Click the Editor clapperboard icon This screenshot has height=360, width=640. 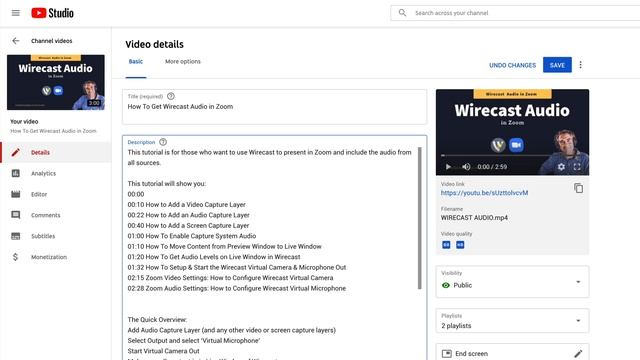[x=16, y=194]
